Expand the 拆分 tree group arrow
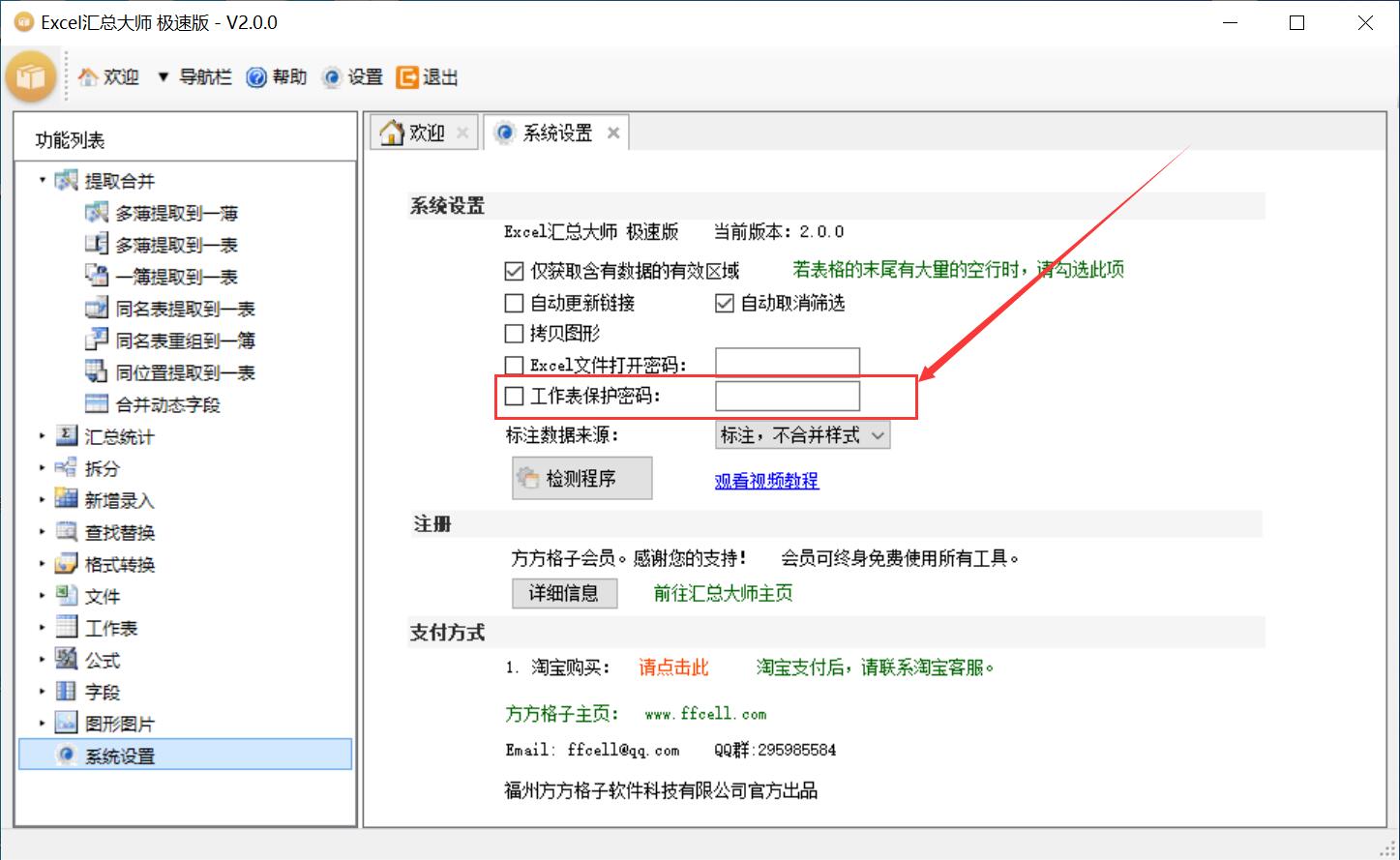 pos(43,467)
